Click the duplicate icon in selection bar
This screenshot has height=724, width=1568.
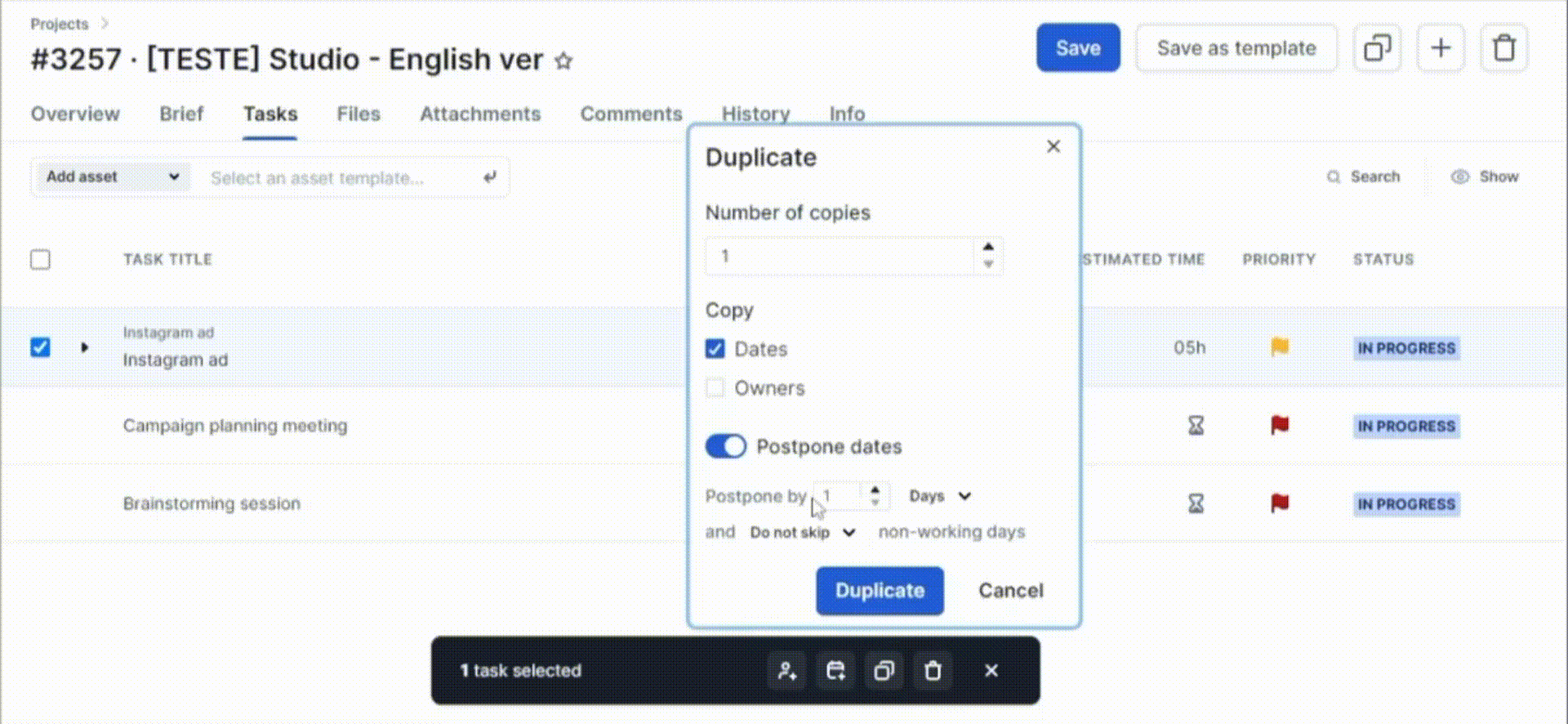[884, 671]
